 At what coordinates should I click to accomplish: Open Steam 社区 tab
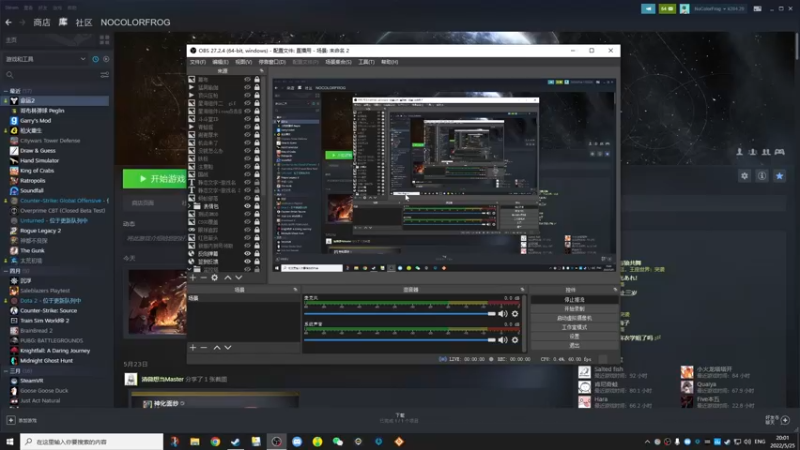click(84, 22)
